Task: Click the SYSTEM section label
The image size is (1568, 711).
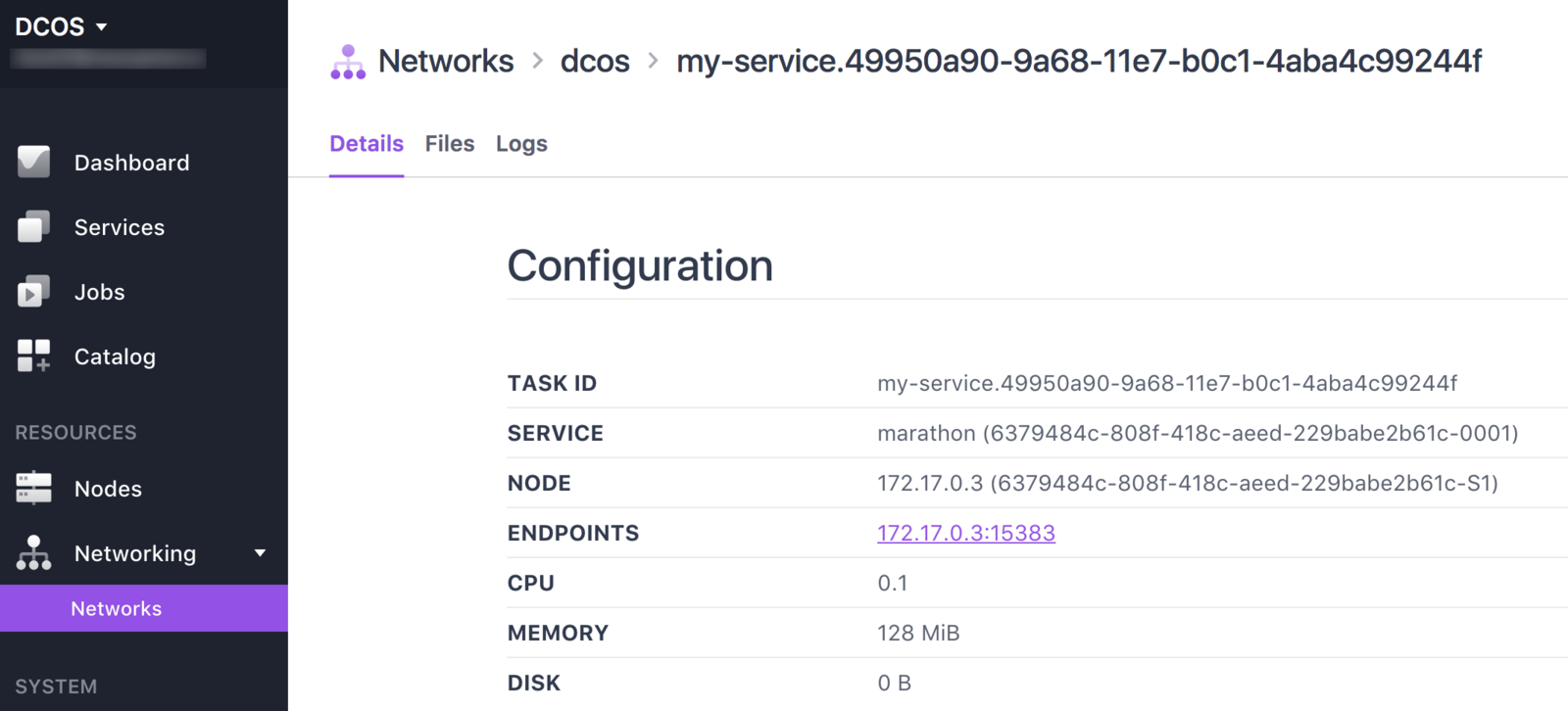Action: point(56,687)
